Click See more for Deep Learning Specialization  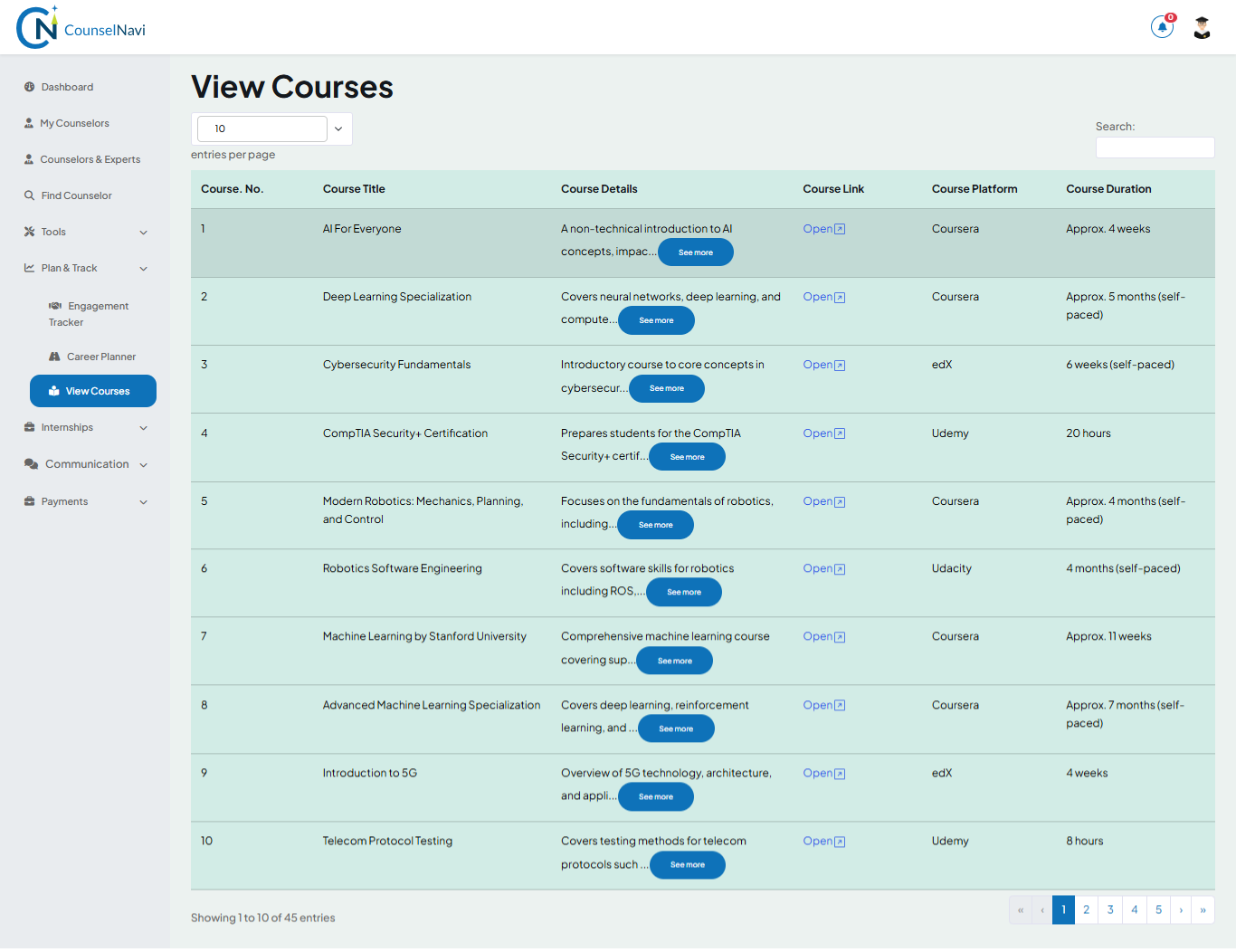[656, 319]
